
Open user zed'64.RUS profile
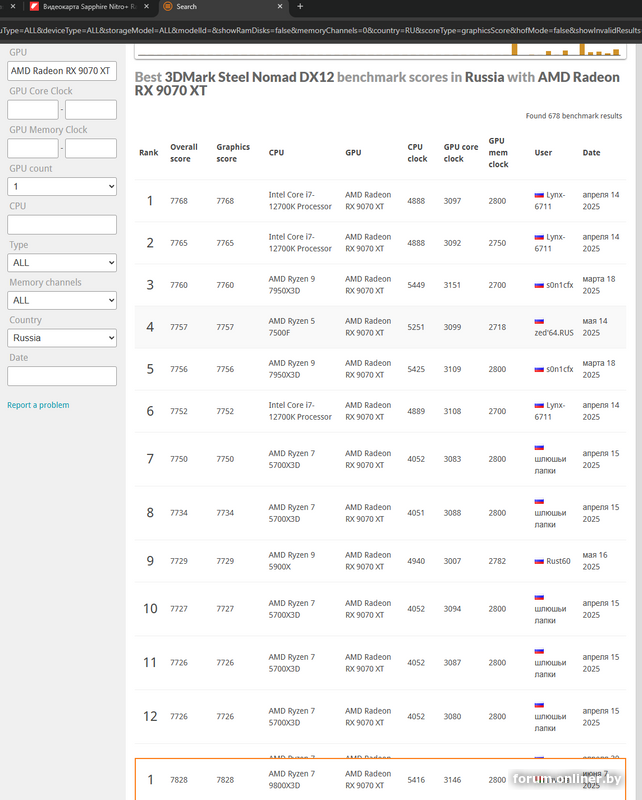pyautogui.click(x=554, y=333)
